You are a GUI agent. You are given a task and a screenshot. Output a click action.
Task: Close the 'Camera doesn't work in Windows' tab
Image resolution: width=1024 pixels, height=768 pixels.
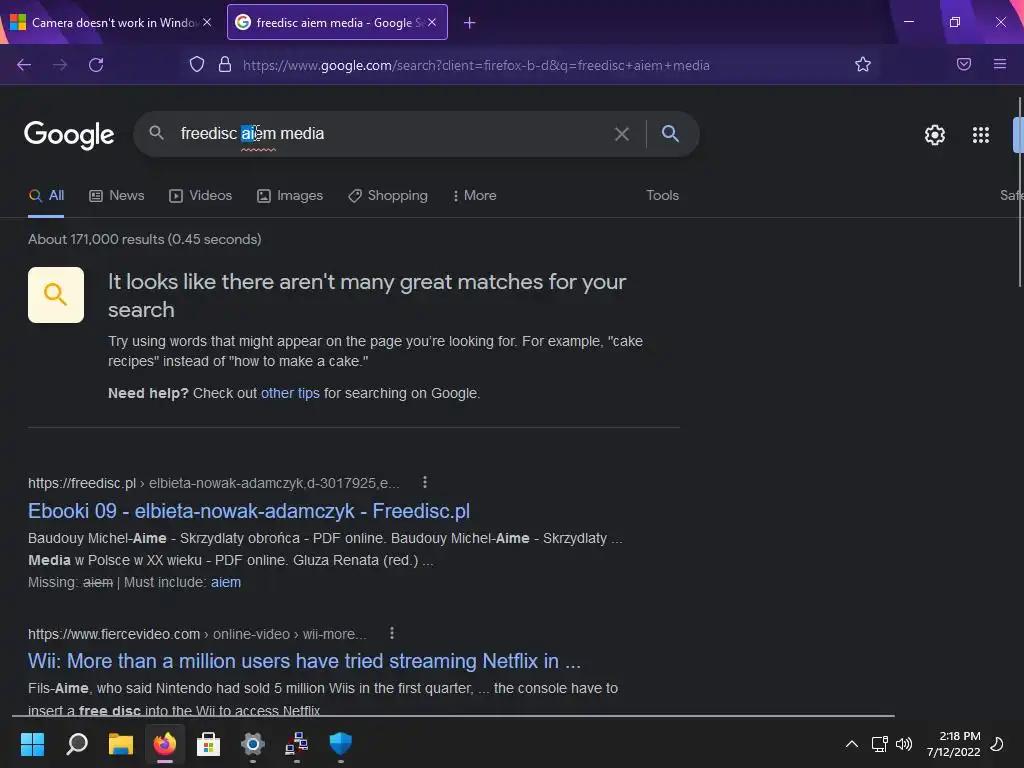point(207,22)
